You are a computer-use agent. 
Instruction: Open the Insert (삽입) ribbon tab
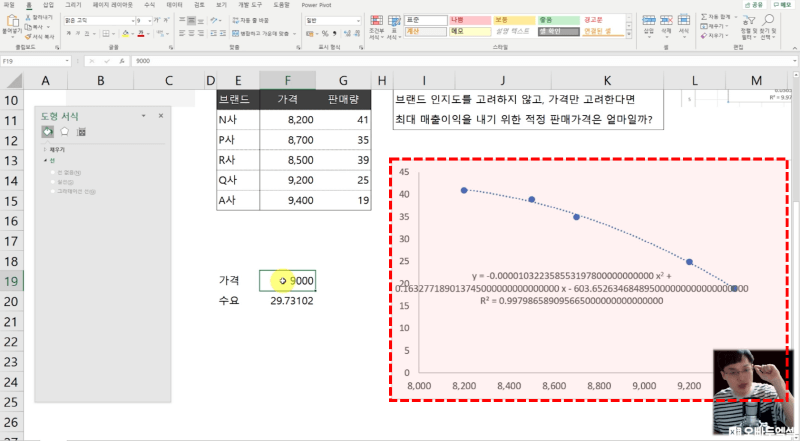[48, 5]
